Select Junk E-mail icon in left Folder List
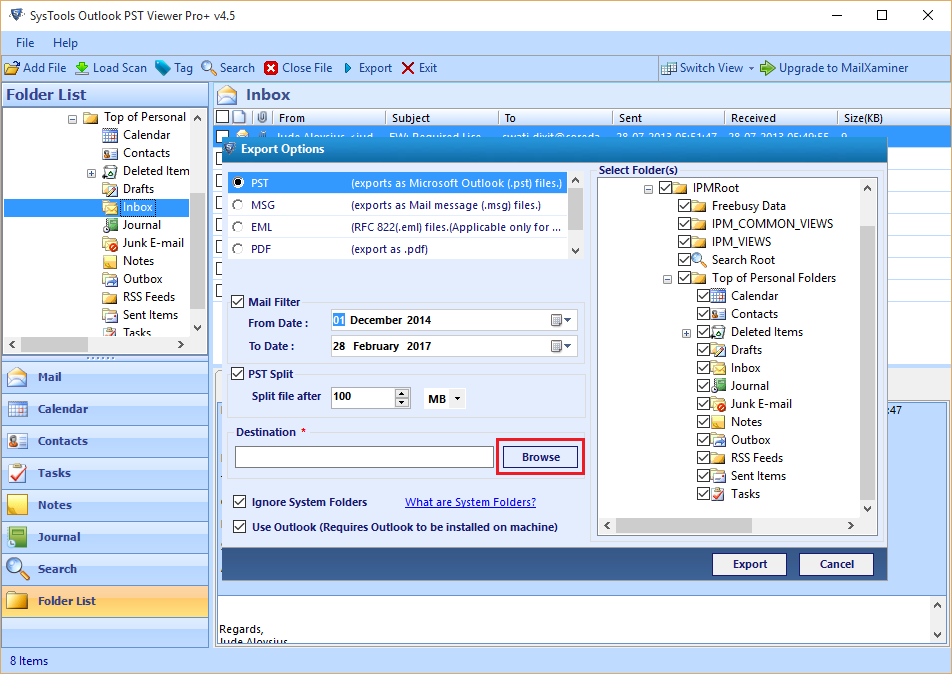The image size is (952, 674). pyautogui.click(x=110, y=243)
